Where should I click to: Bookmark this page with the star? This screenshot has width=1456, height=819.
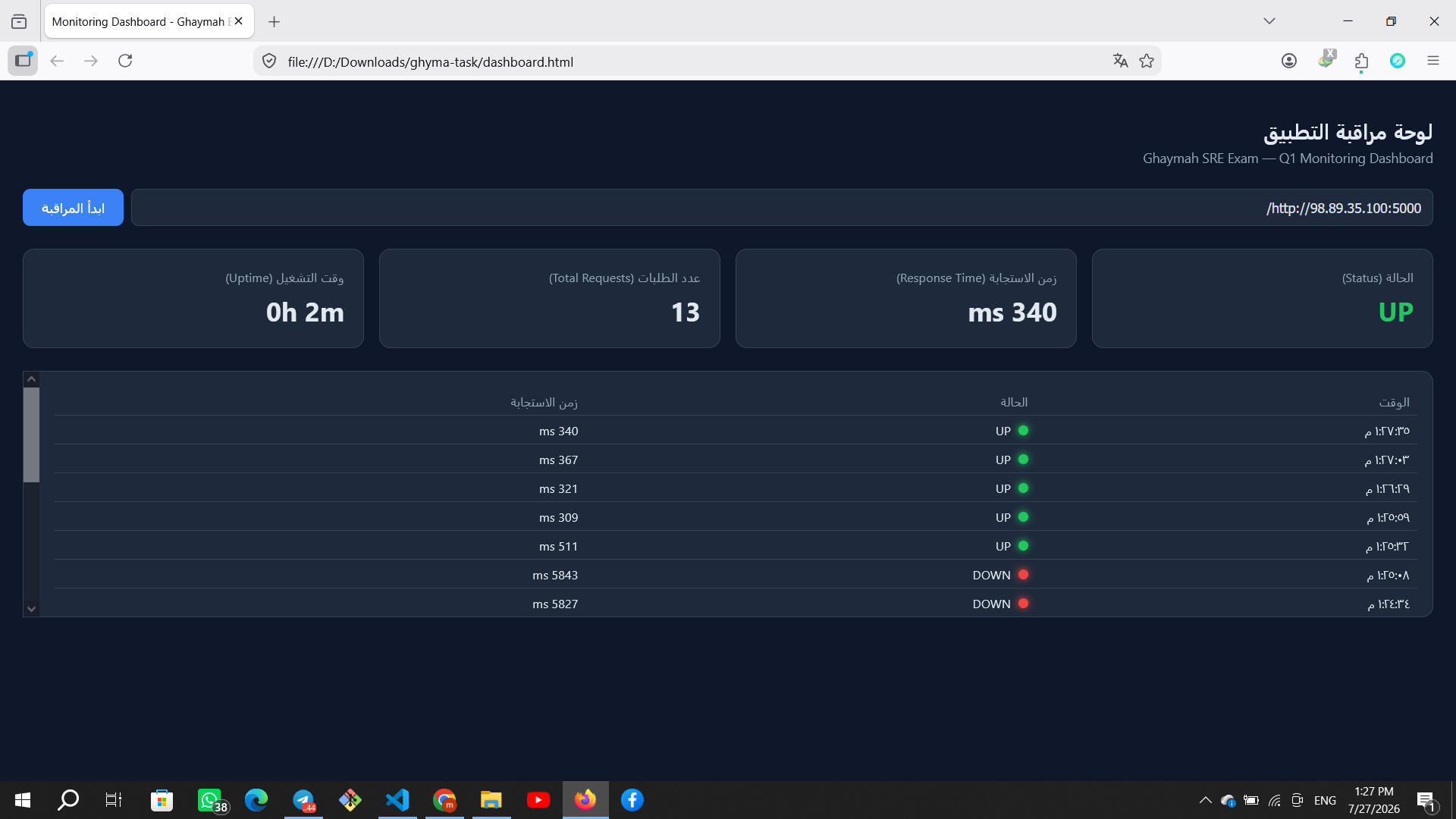[1147, 61]
